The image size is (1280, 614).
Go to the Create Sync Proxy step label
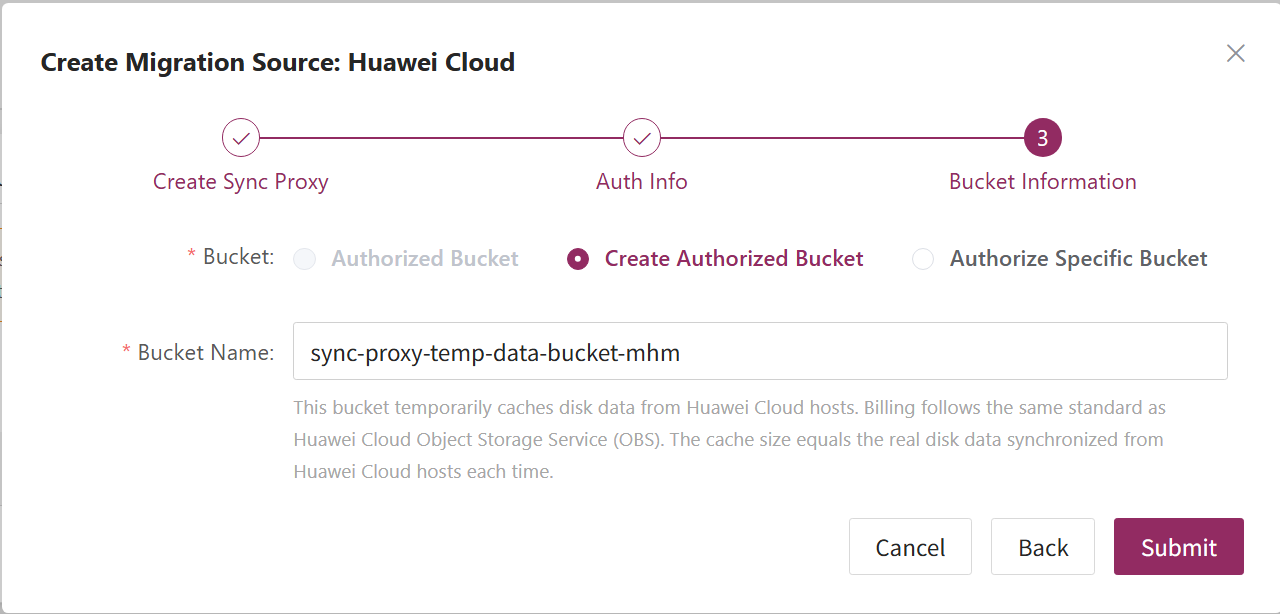tap(241, 182)
